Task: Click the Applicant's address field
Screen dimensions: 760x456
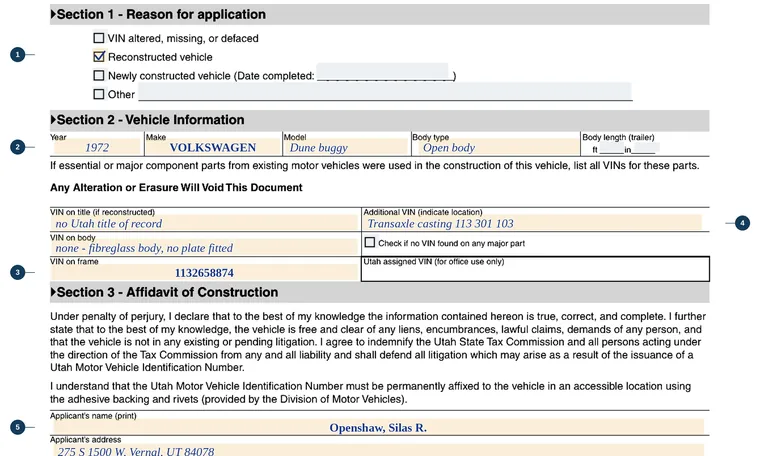Action: (x=378, y=450)
